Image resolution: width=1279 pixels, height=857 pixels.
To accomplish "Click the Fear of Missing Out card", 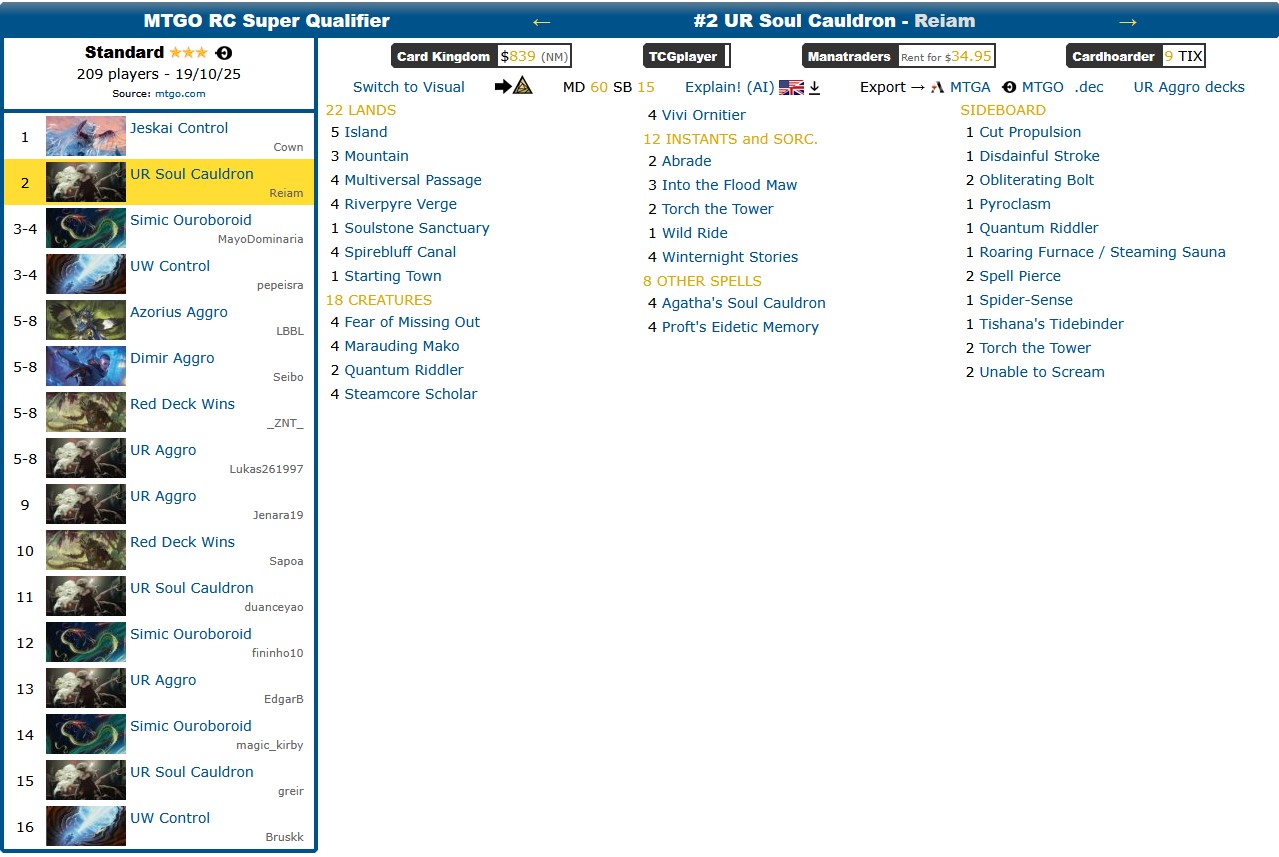I will coord(412,322).
